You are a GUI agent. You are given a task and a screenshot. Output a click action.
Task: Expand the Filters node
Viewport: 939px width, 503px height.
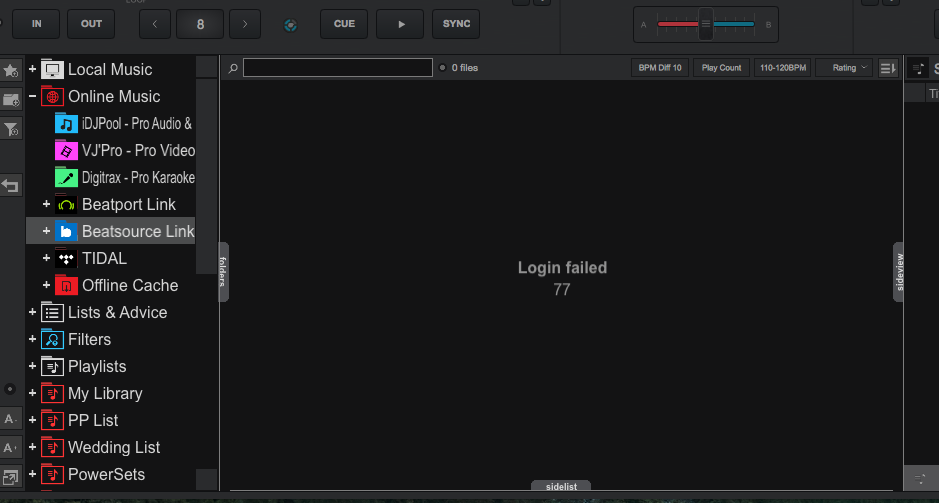pyautogui.click(x=32, y=339)
